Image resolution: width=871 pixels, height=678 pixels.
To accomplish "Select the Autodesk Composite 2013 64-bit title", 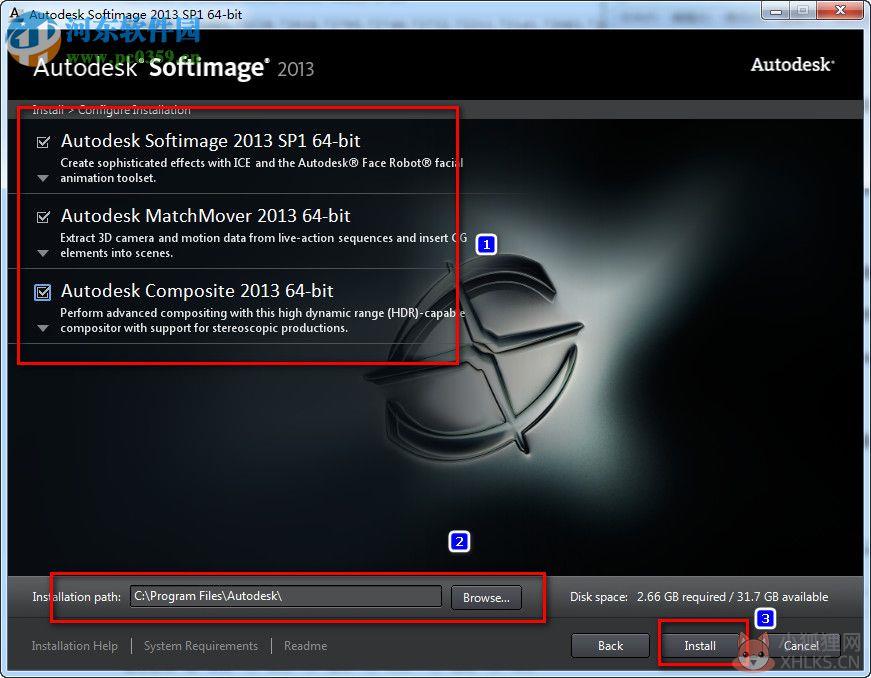I will click(x=197, y=291).
